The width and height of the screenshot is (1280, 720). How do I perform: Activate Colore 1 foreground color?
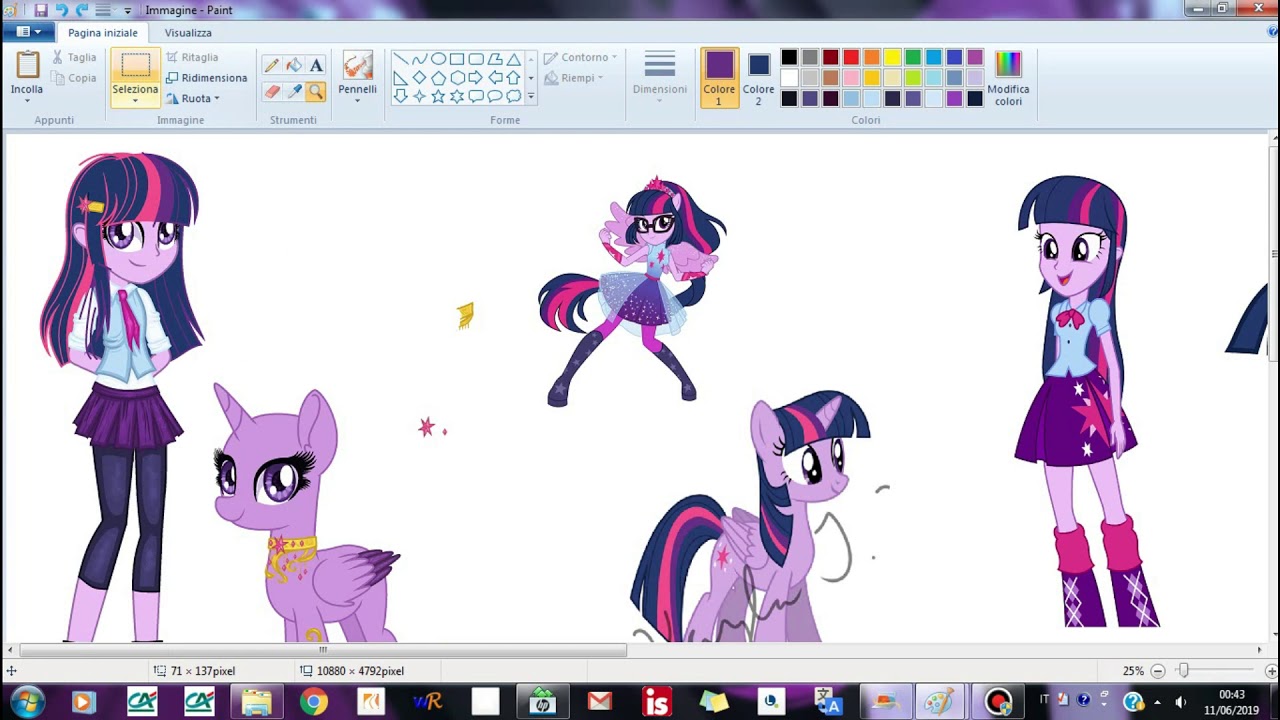(x=719, y=78)
